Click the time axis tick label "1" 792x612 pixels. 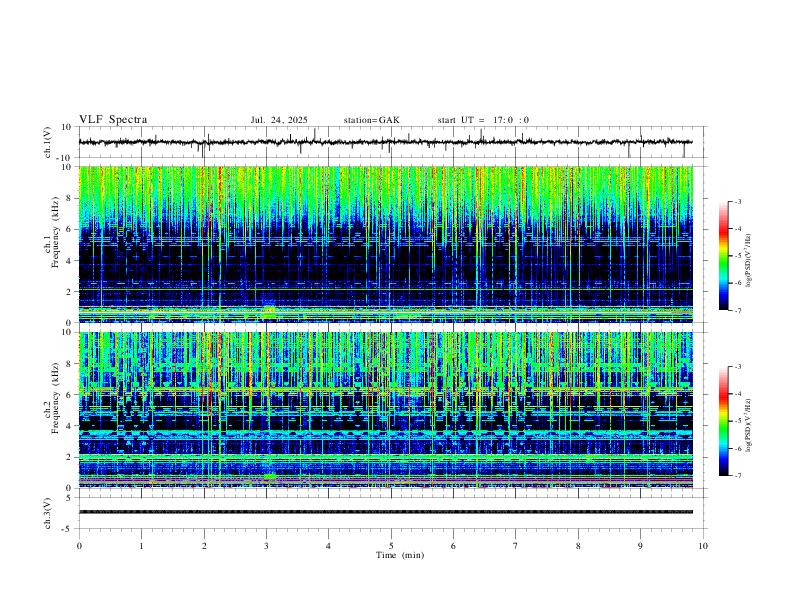141,546
